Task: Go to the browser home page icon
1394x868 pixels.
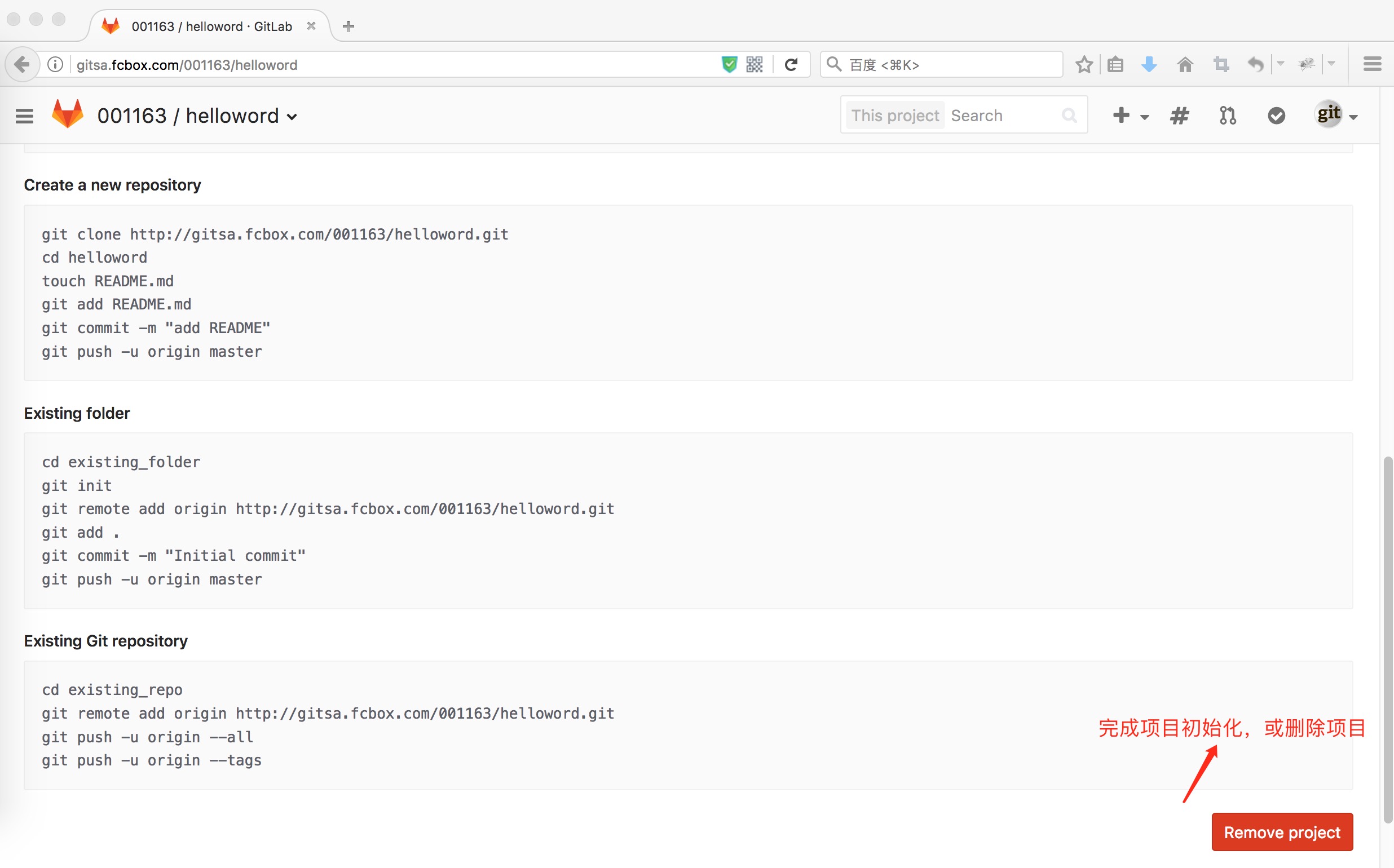Action: coord(1185,64)
